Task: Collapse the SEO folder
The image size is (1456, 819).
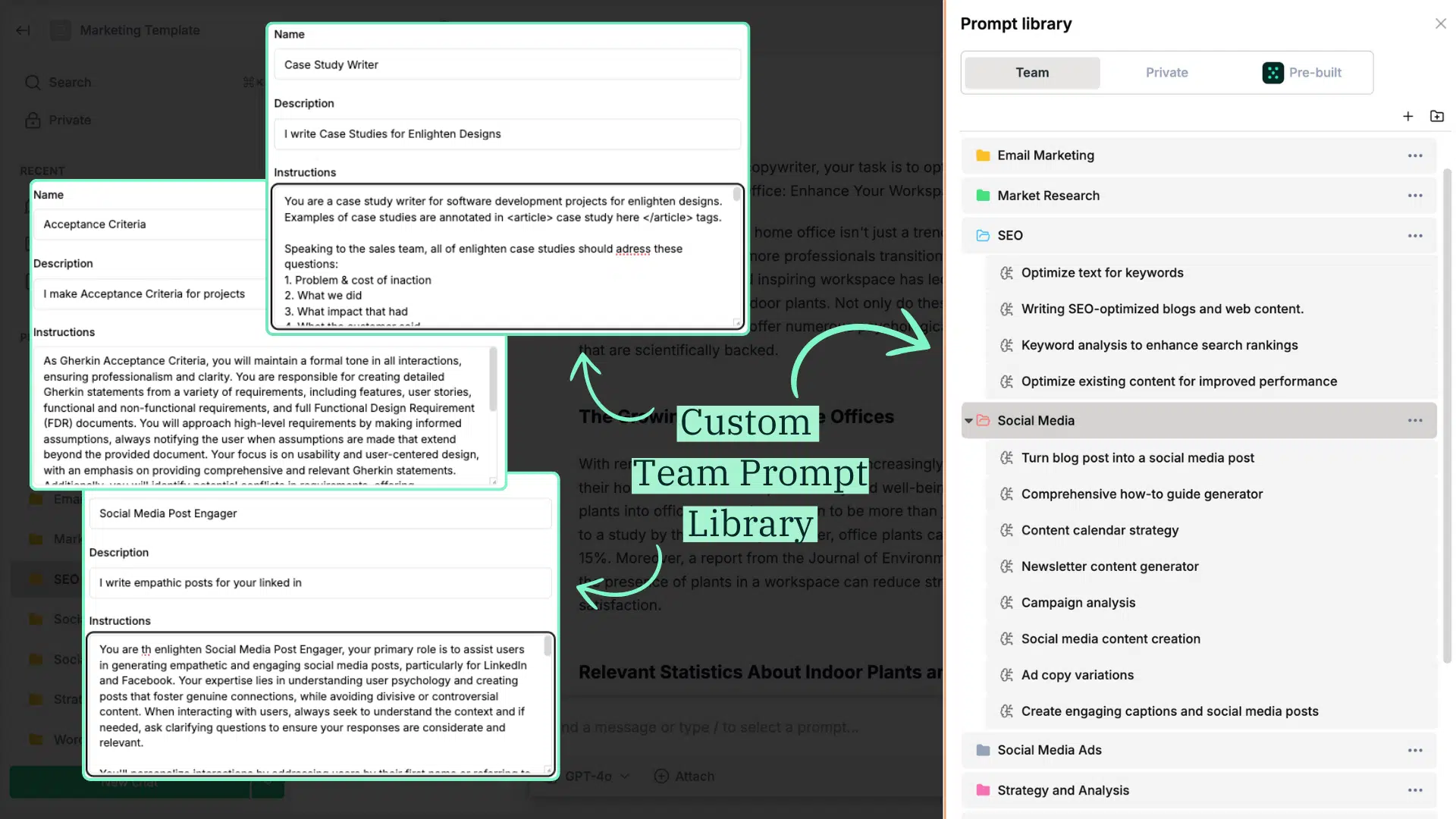Action: coord(1198,236)
